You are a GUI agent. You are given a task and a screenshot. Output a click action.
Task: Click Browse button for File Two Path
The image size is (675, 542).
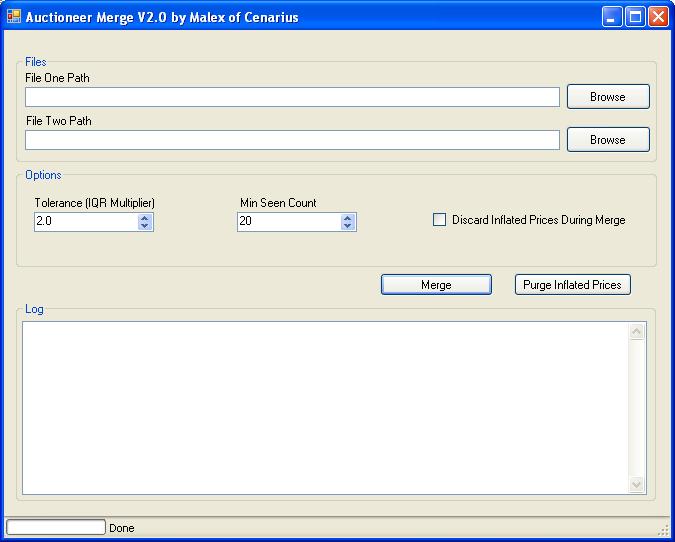[x=608, y=139]
